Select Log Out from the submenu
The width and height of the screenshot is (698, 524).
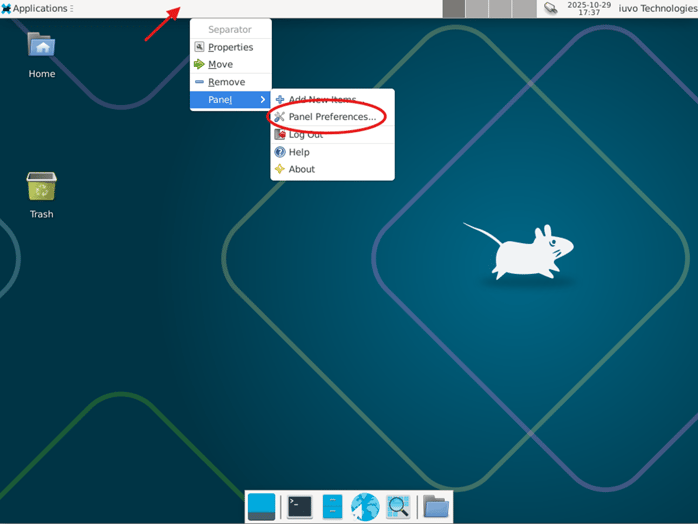click(305, 135)
